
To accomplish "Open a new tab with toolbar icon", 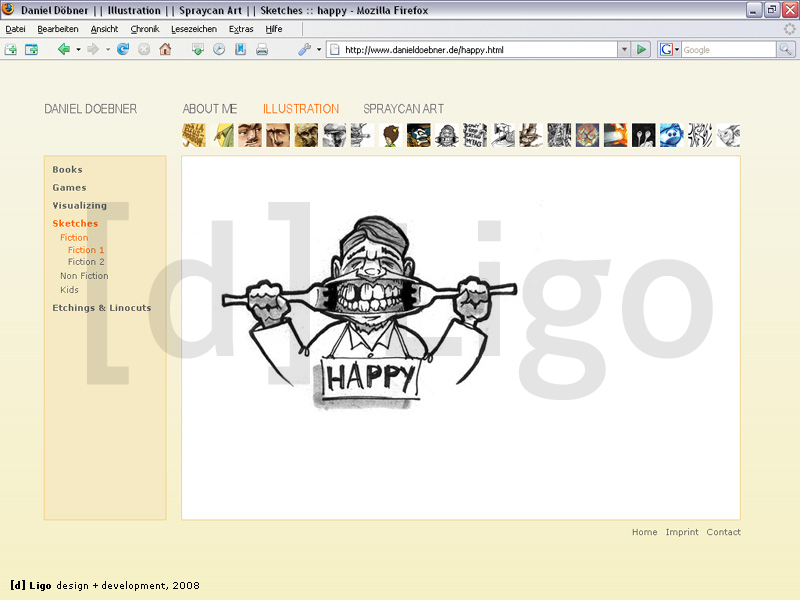I will tap(10, 49).
